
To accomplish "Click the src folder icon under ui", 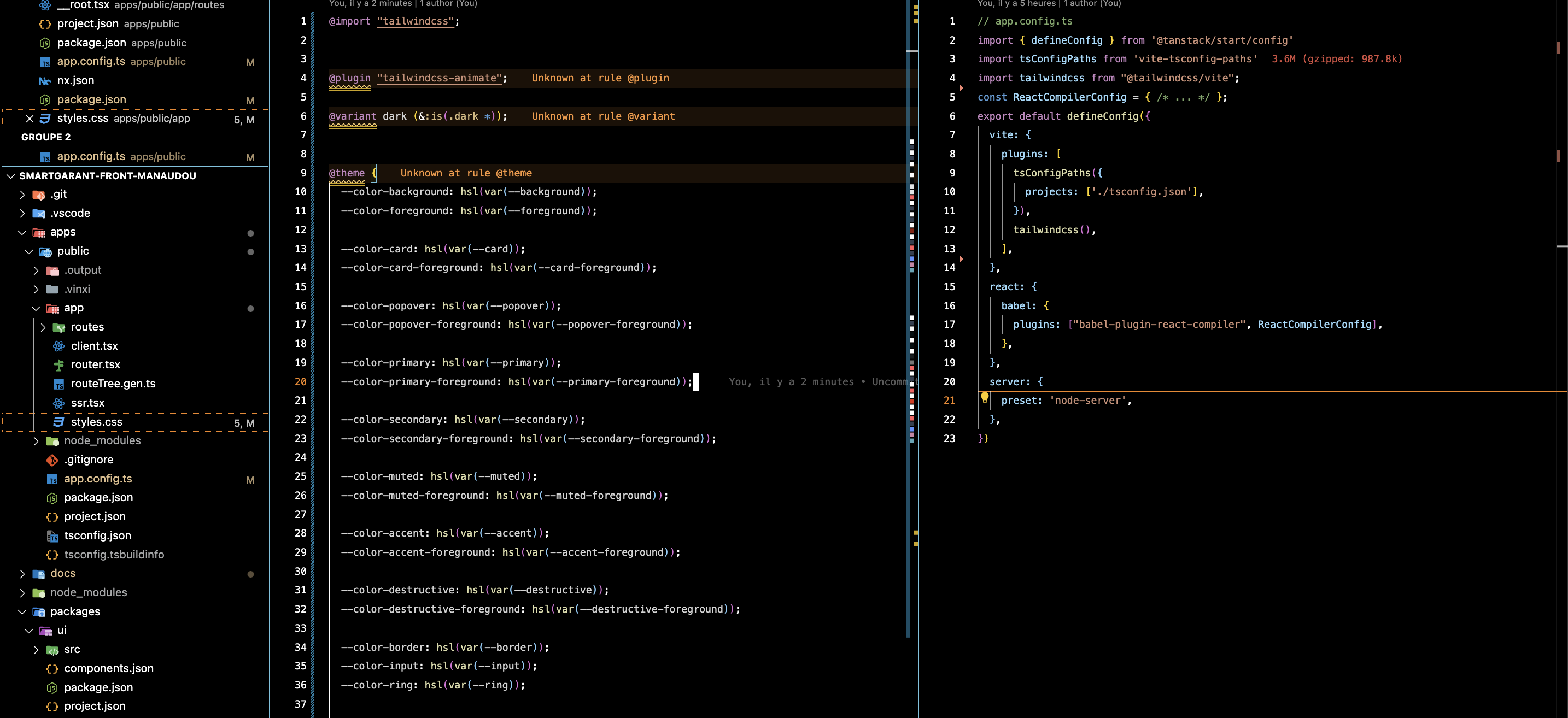I will click(52, 650).
